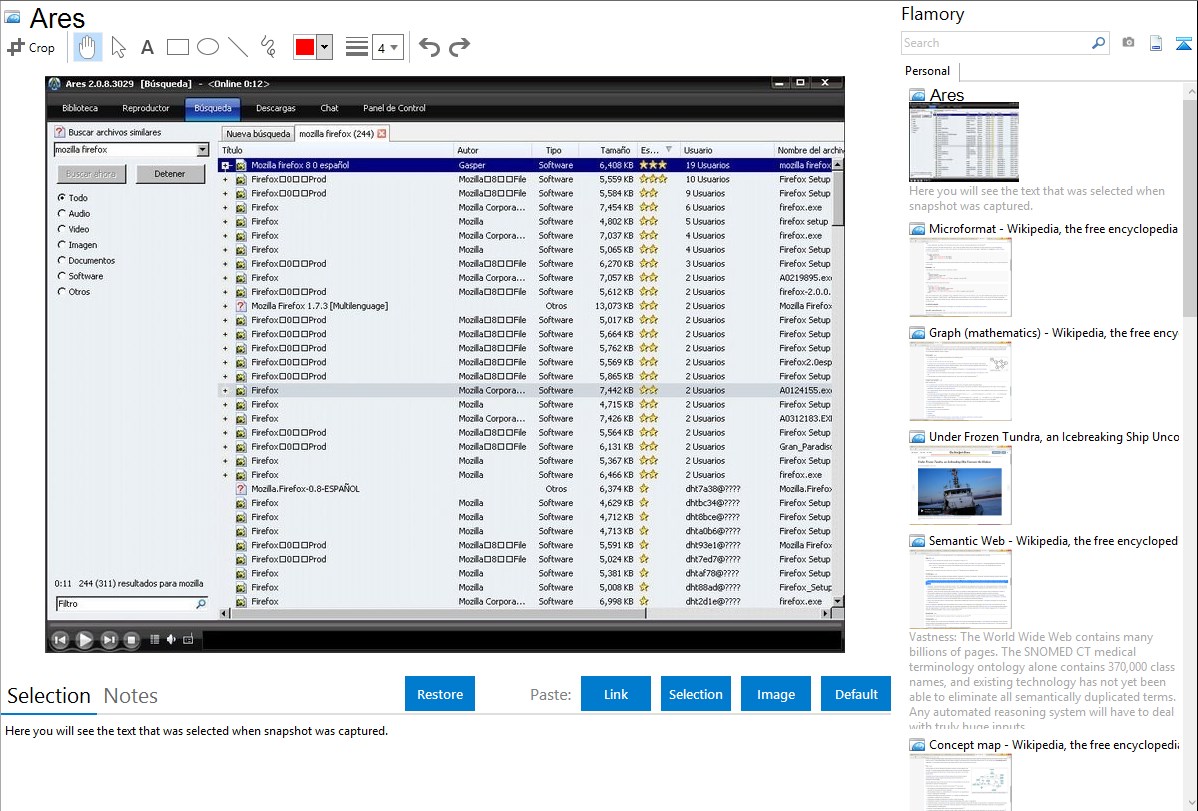The width and height of the screenshot is (1198, 811).
Task: Activate the hand pan tool
Action: (x=87, y=47)
